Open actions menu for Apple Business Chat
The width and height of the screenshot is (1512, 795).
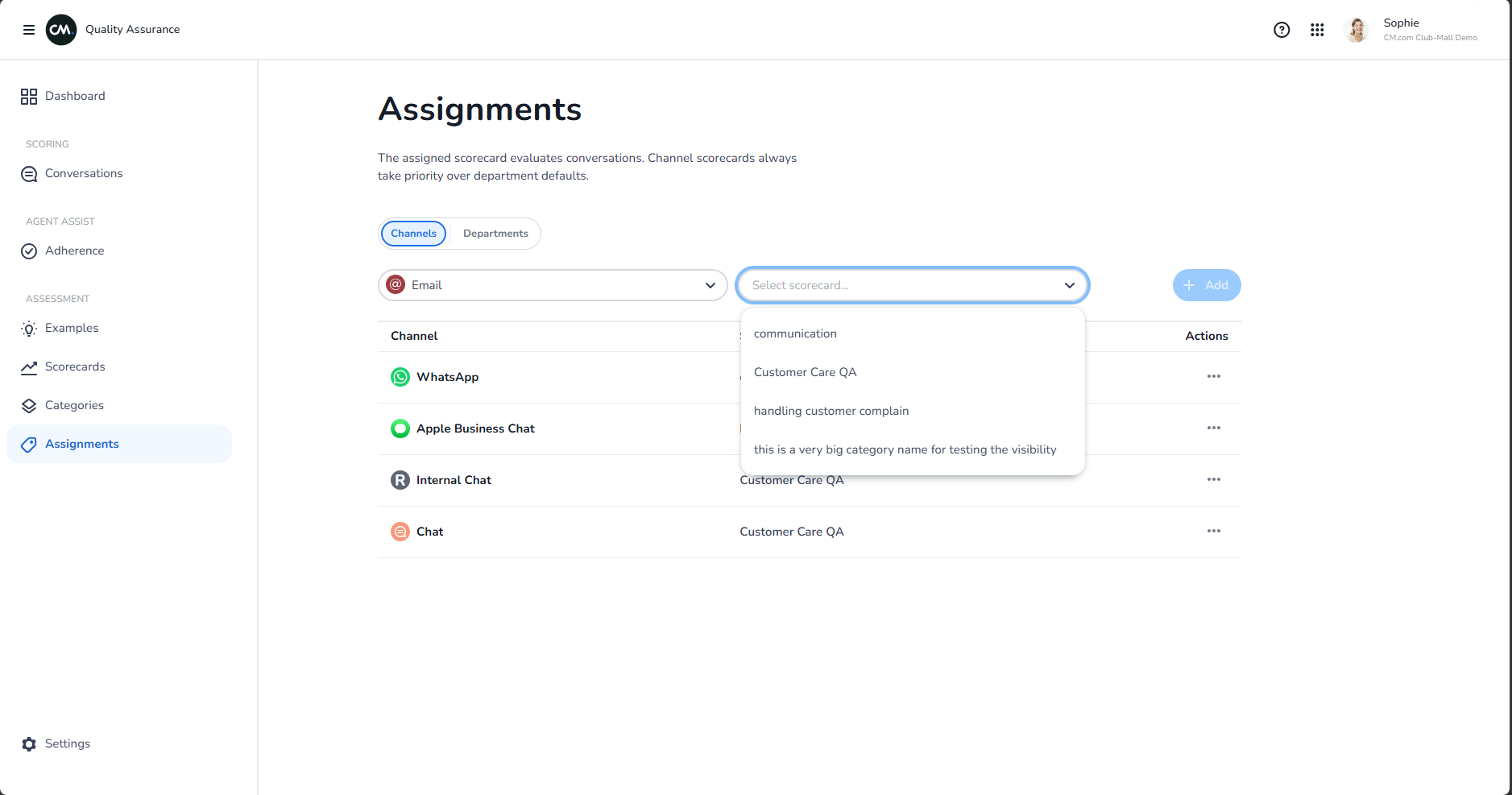tap(1214, 428)
